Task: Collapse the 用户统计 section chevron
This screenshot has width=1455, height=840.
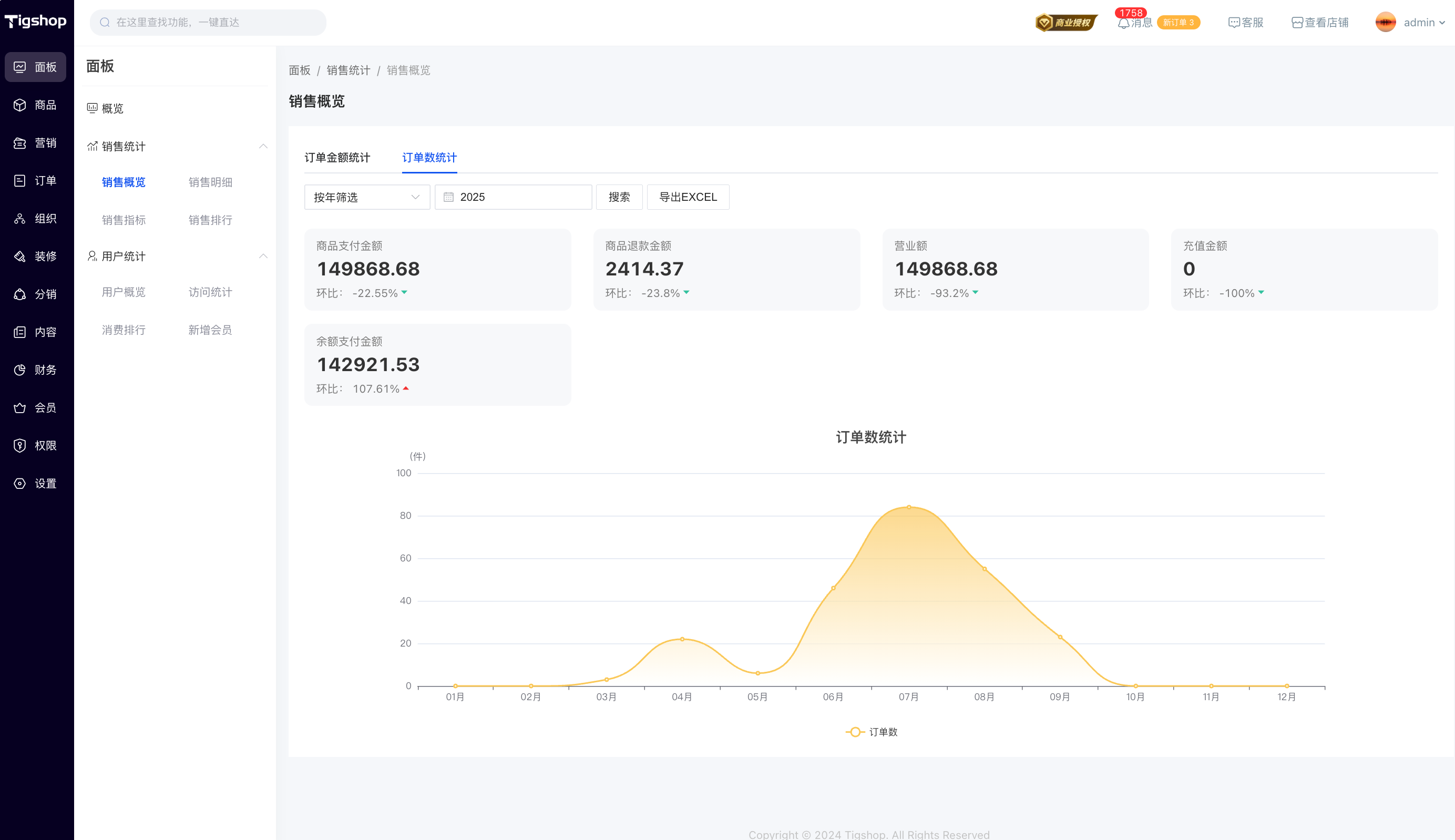Action: coord(263,255)
